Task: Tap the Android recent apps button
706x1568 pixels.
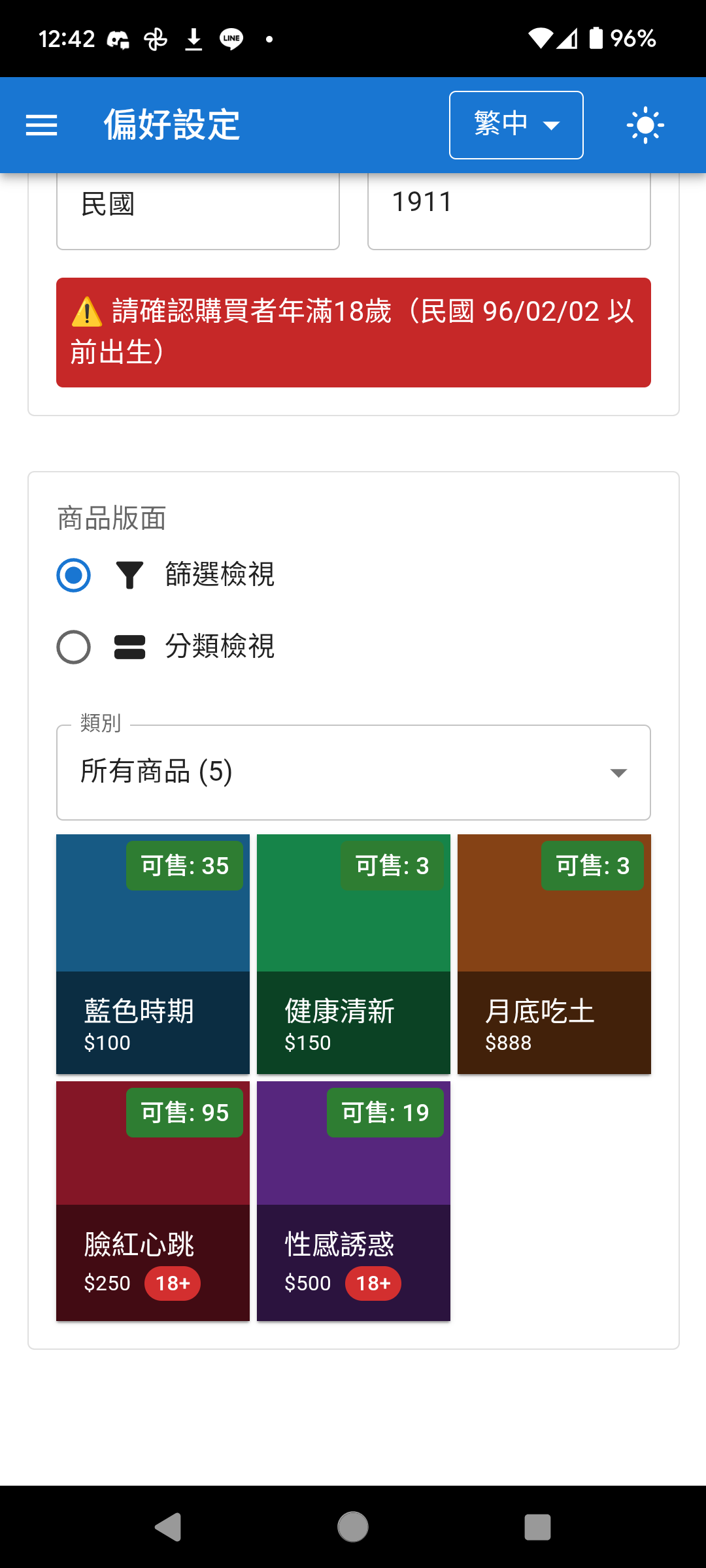Action: (537, 1527)
